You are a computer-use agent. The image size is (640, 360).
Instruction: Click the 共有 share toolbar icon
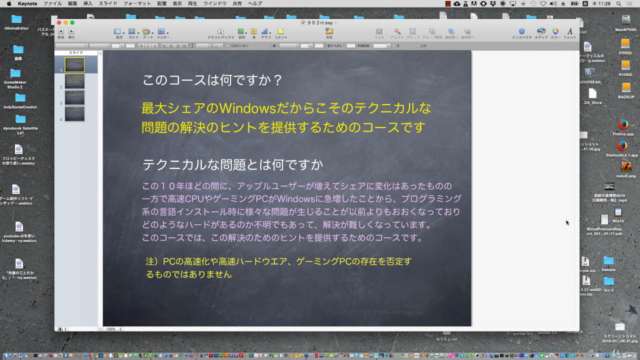329,32
